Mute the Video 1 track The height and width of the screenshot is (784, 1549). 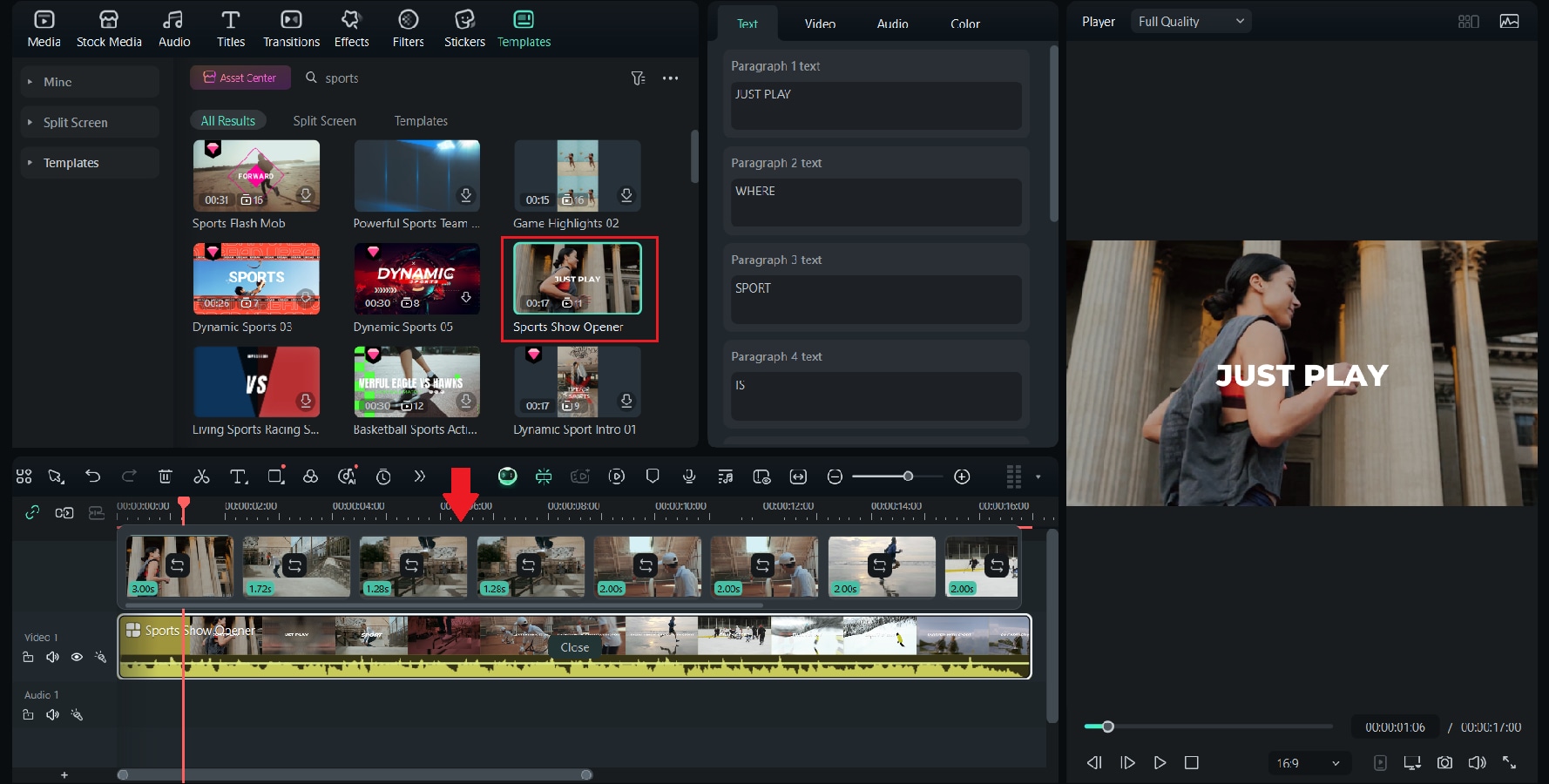tap(52, 658)
